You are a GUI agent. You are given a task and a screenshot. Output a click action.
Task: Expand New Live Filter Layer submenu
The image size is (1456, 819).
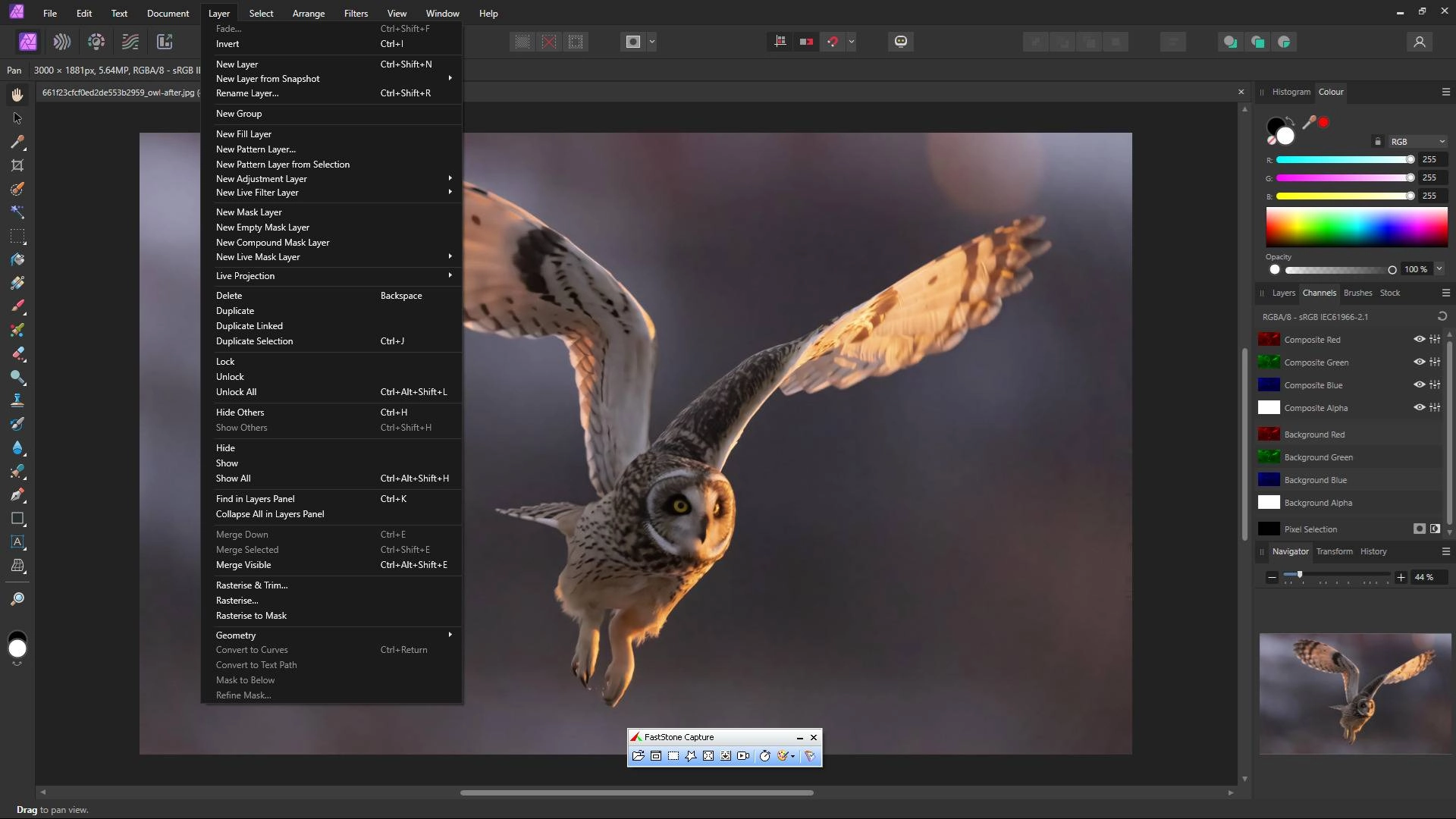tap(332, 193)
